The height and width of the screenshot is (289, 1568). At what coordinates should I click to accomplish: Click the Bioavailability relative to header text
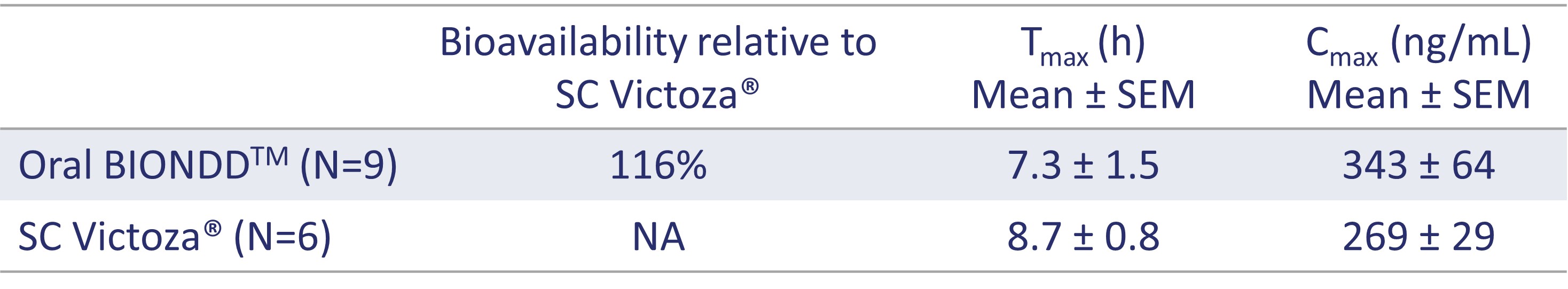[x=658, y=44]
